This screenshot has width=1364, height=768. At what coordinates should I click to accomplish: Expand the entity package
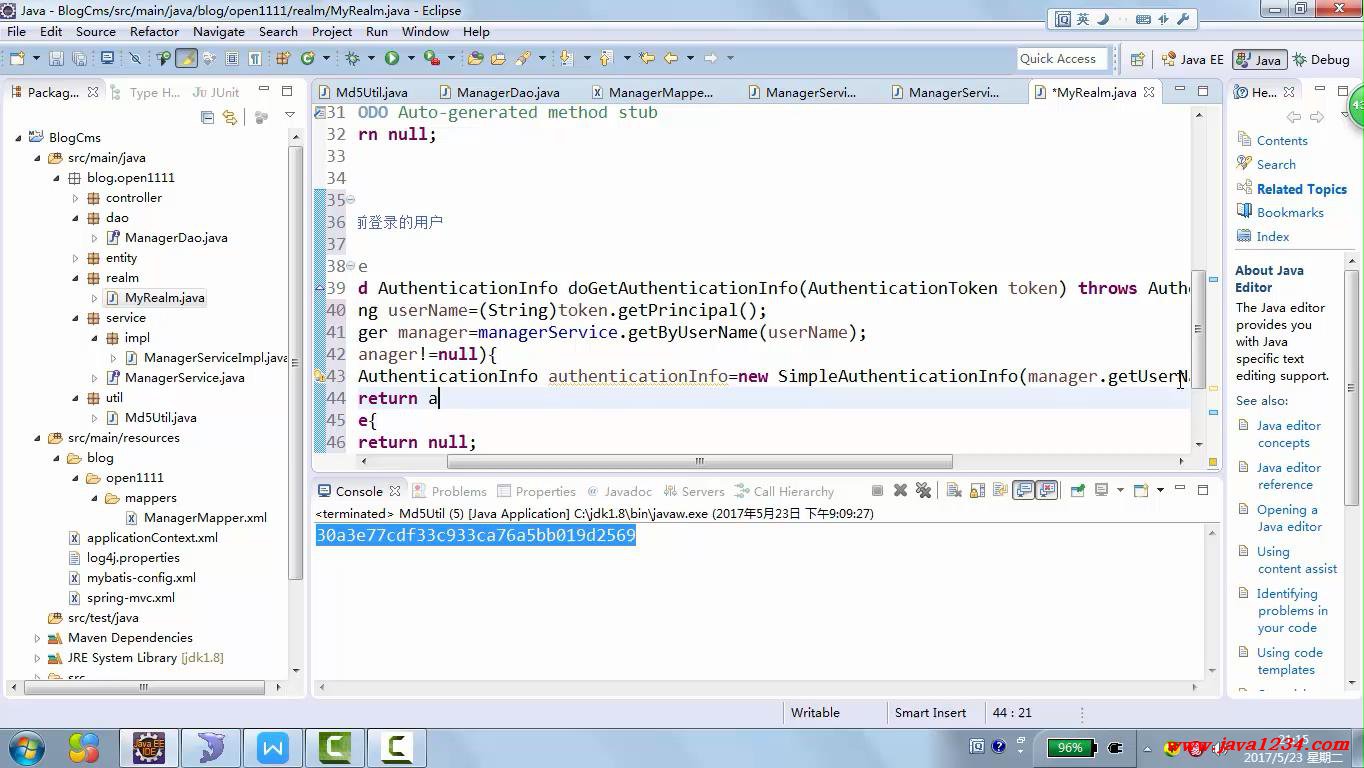75,258
